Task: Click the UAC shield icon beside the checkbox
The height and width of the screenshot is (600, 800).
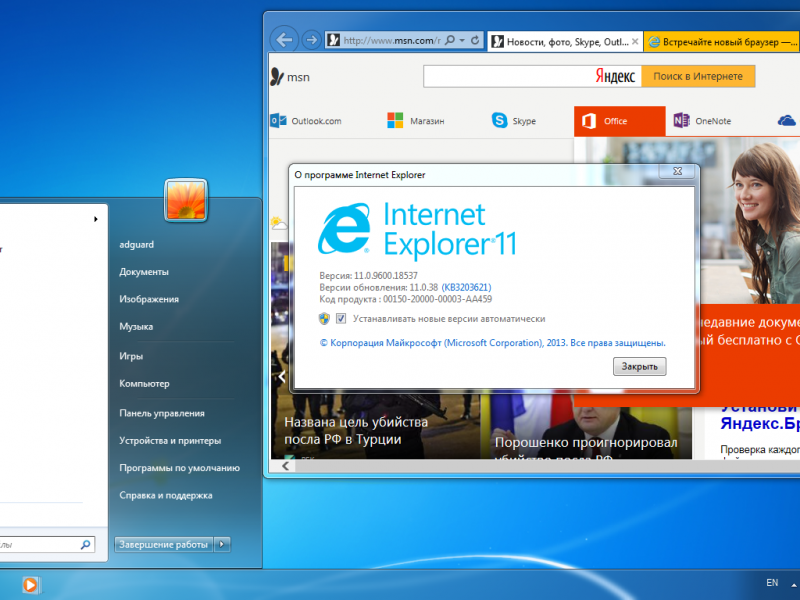Action: [324, 319]
